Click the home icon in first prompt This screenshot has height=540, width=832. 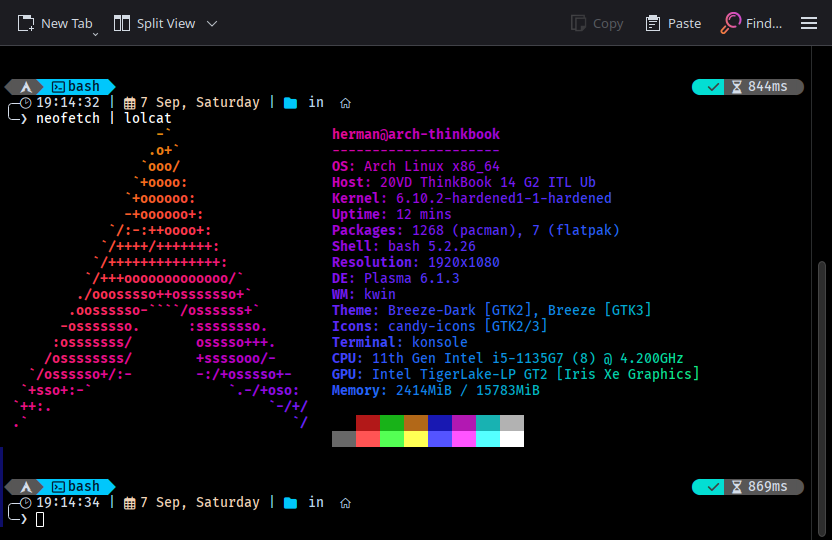pyautogui.click(x=345, y=103)
